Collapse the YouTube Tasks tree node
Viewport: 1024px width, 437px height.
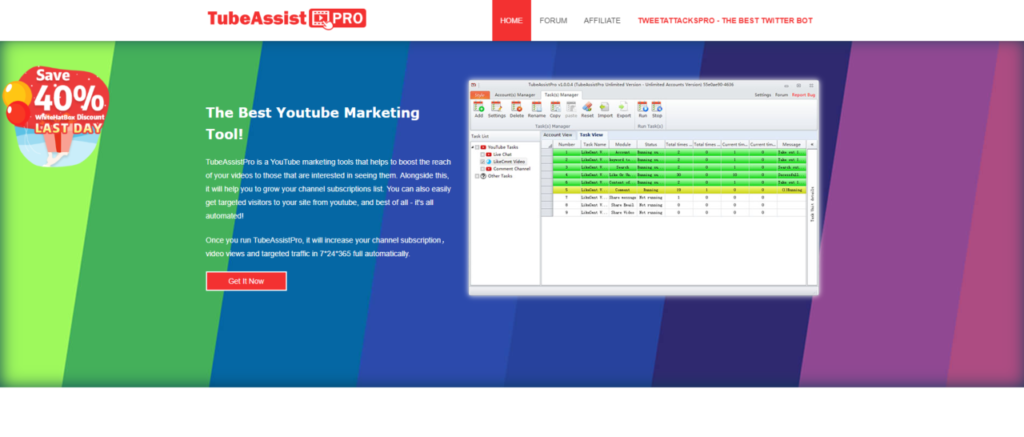click(472, 147)
